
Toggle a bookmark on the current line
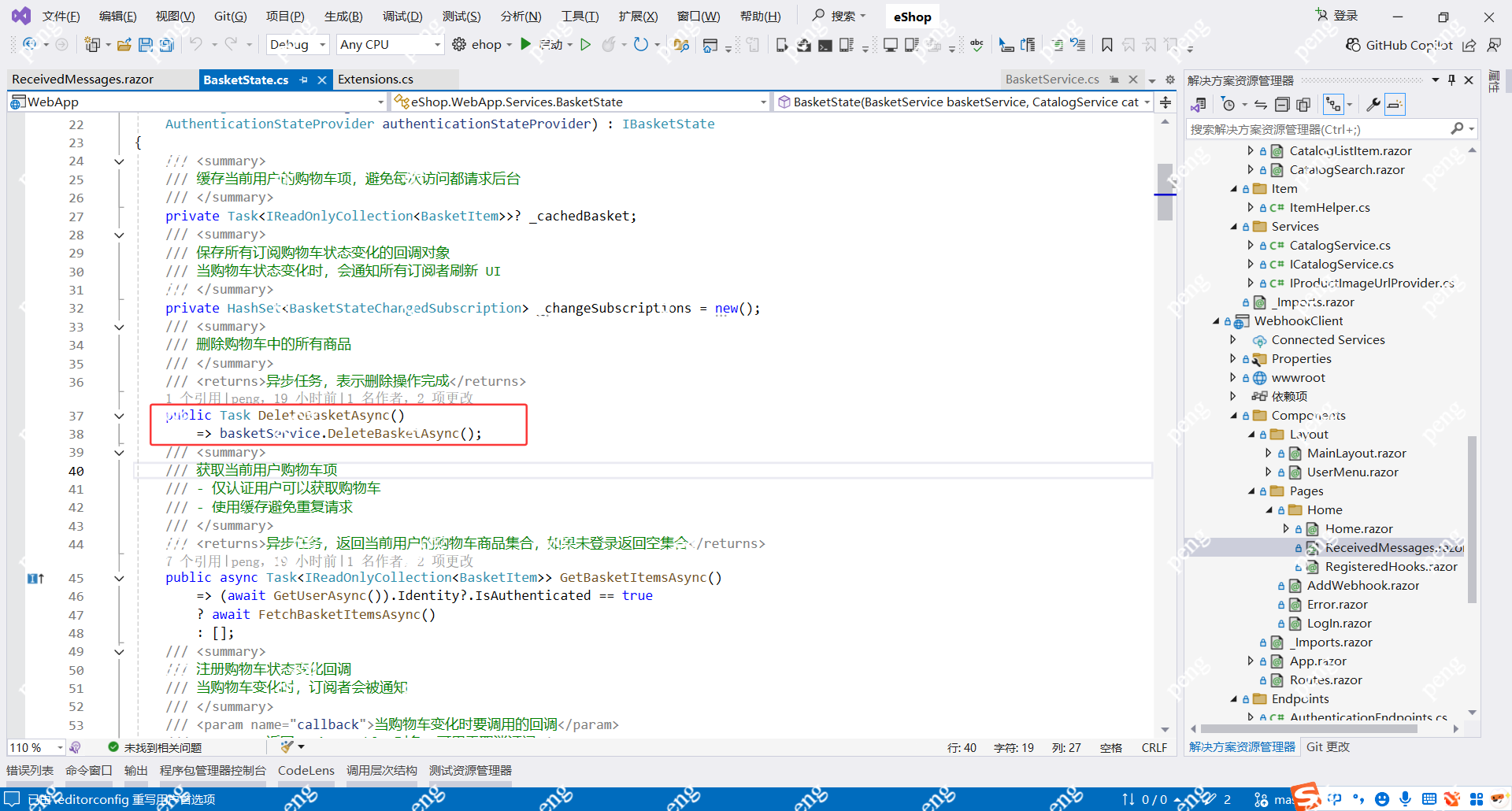point(1106,45)
